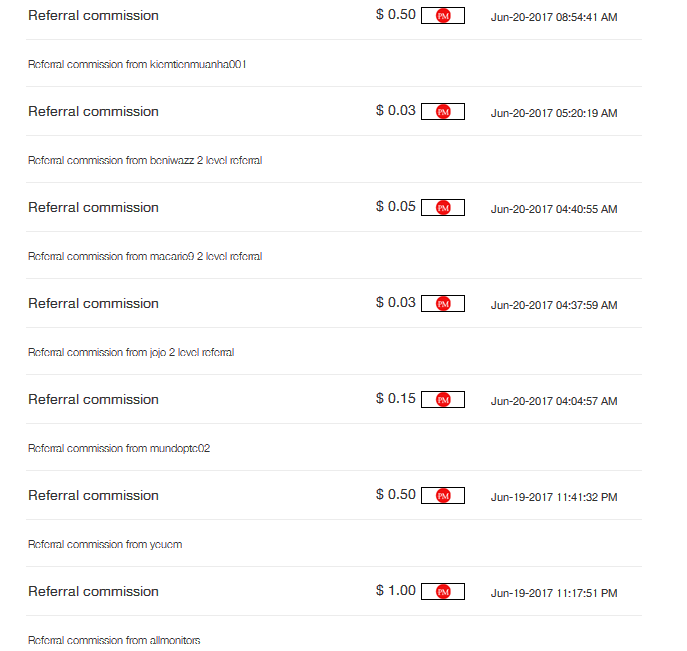
Task: Select the referral commission from allmonitors line
Action: tap(114, 640)
